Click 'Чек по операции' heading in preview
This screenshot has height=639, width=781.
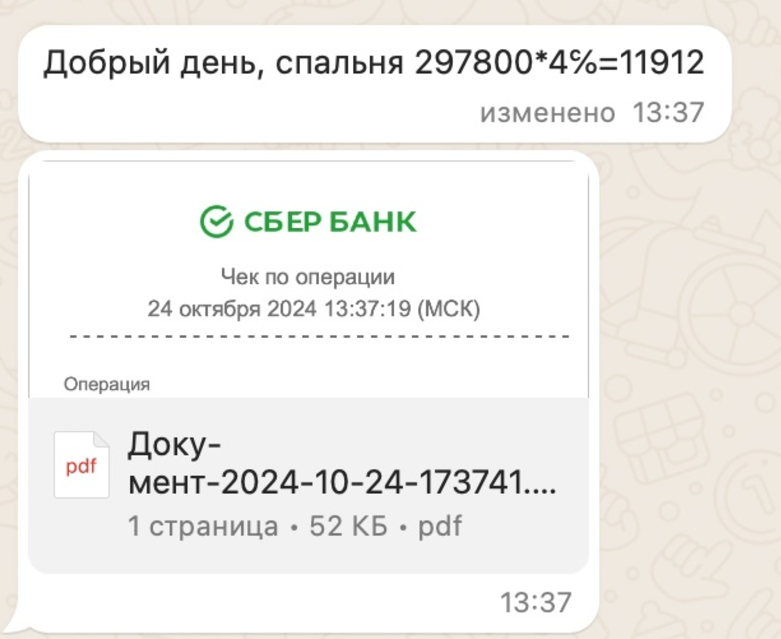[x=308, y=276]
